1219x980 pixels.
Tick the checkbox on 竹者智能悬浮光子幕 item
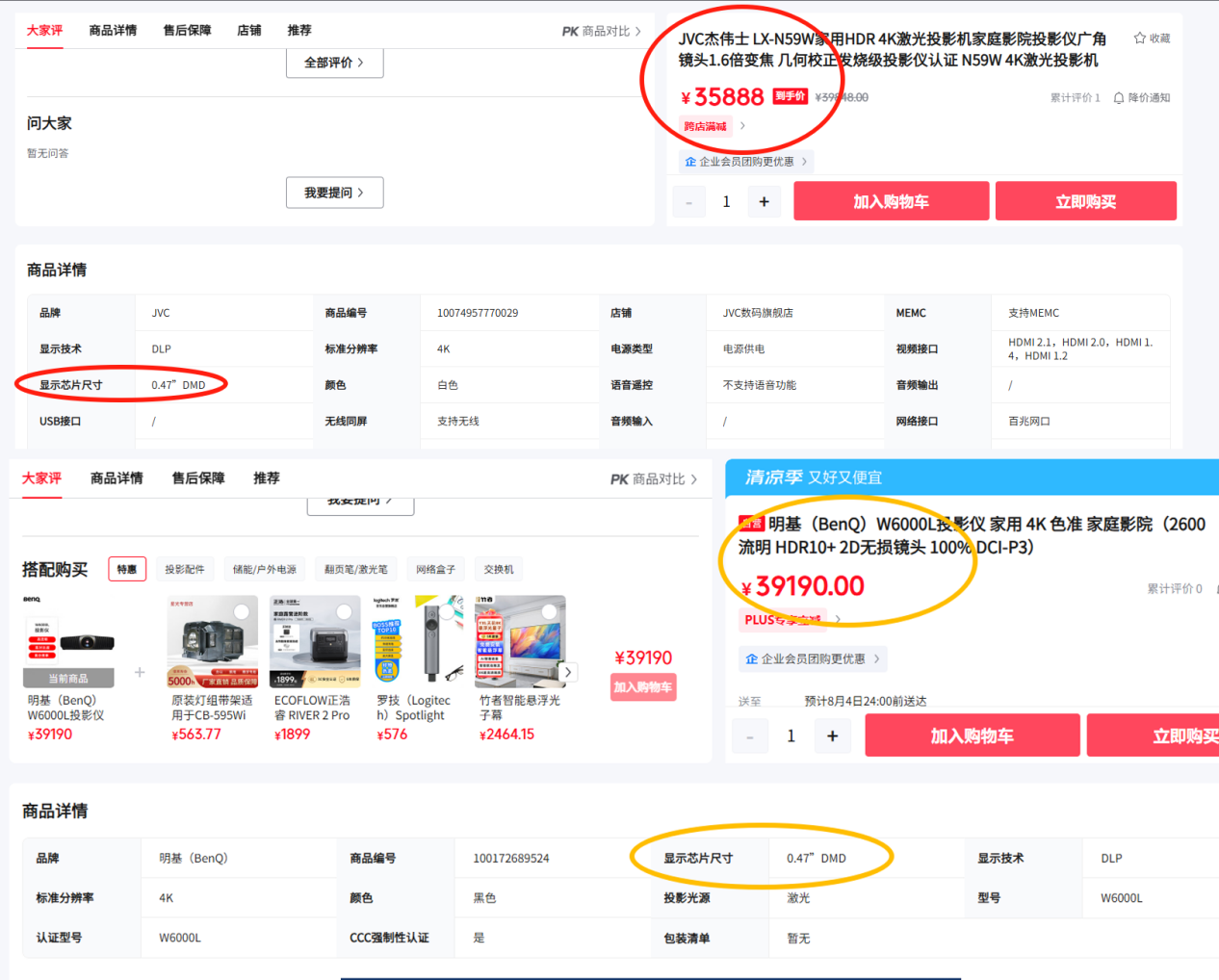[550, 610]
